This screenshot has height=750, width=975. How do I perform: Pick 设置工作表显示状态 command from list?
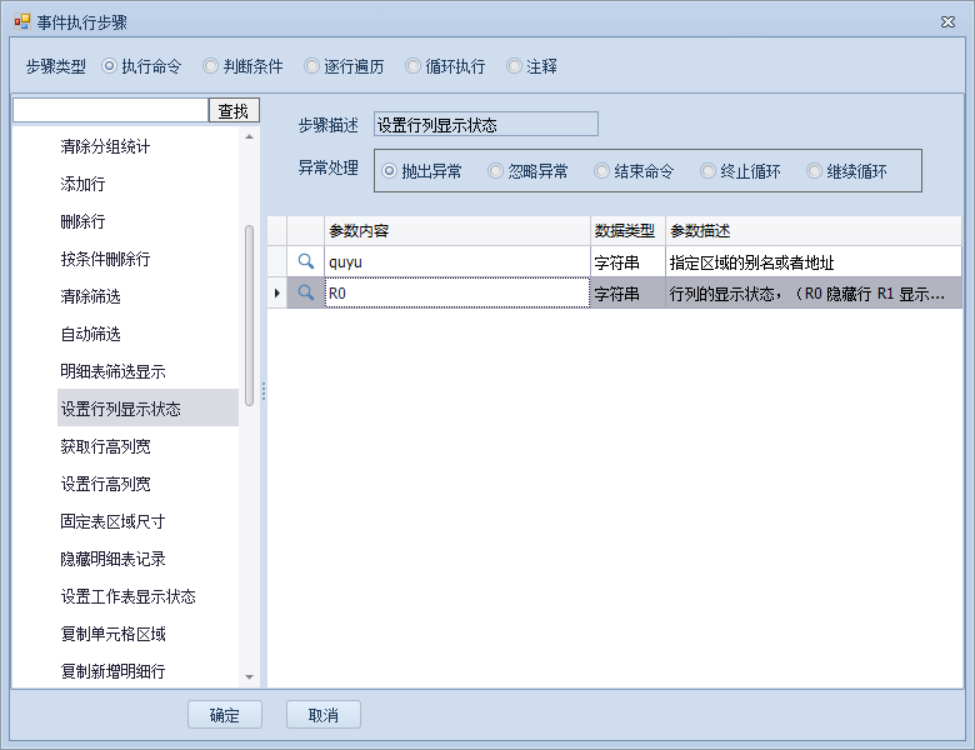128,596
